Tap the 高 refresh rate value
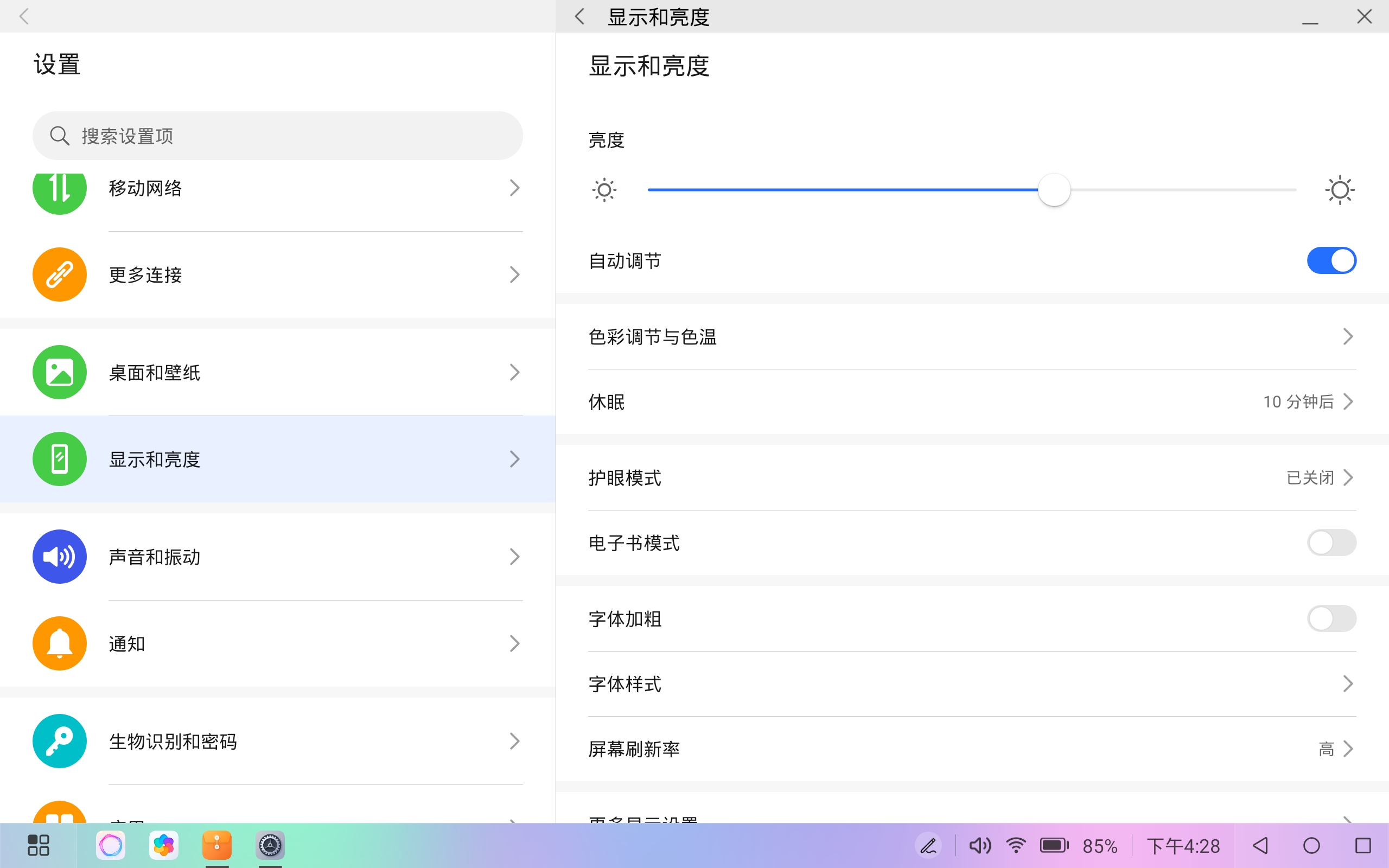The height and width of the screenshot is (868, 1389). pos(1326,749)
